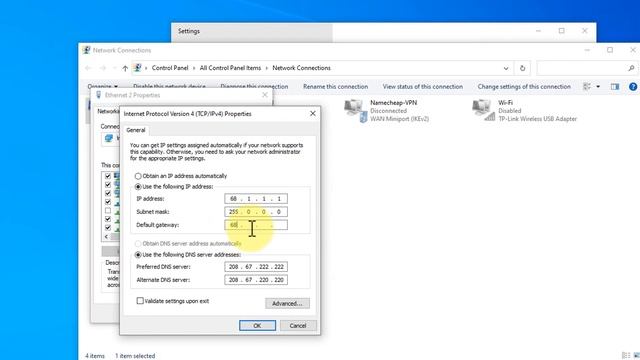The width and height of the screenshot is (640, 360).
Task: Close the Ethernet 2 Properties dialog
Action: pyautogui.click(x=265, y=95)
